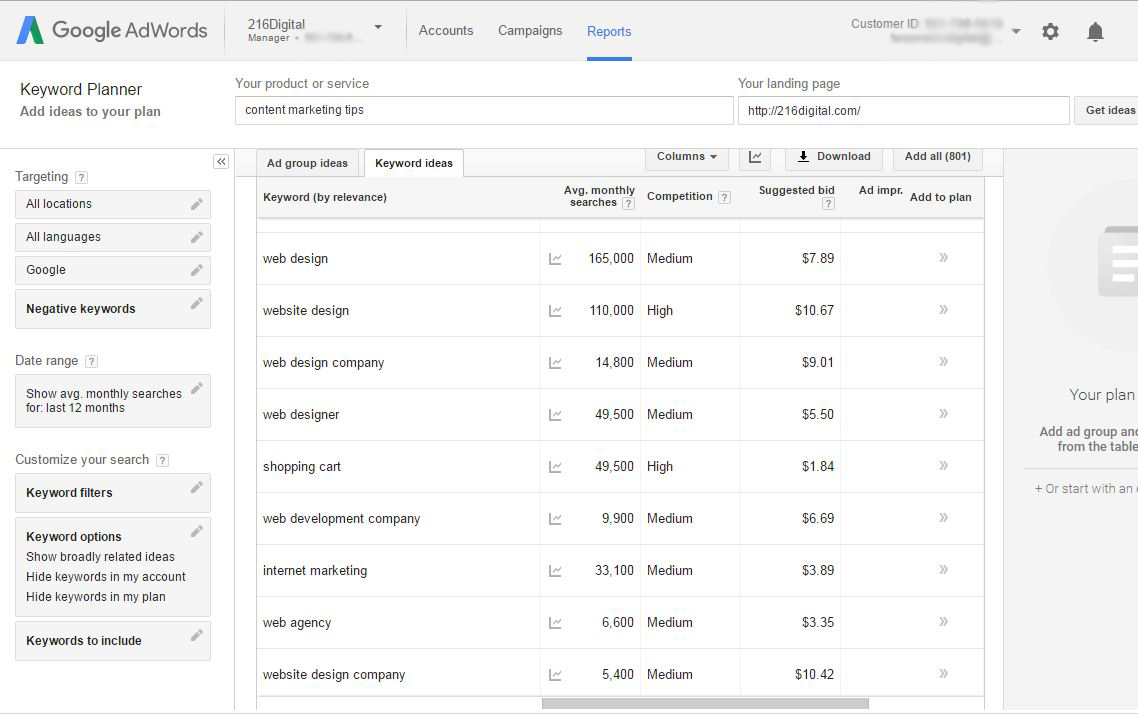
Task: Click the Download button
Action: [834, 157]
